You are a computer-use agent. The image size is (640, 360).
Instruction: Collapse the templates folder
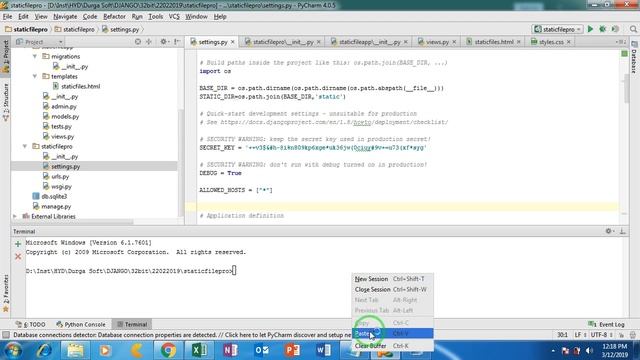click(x=35, y=76)
